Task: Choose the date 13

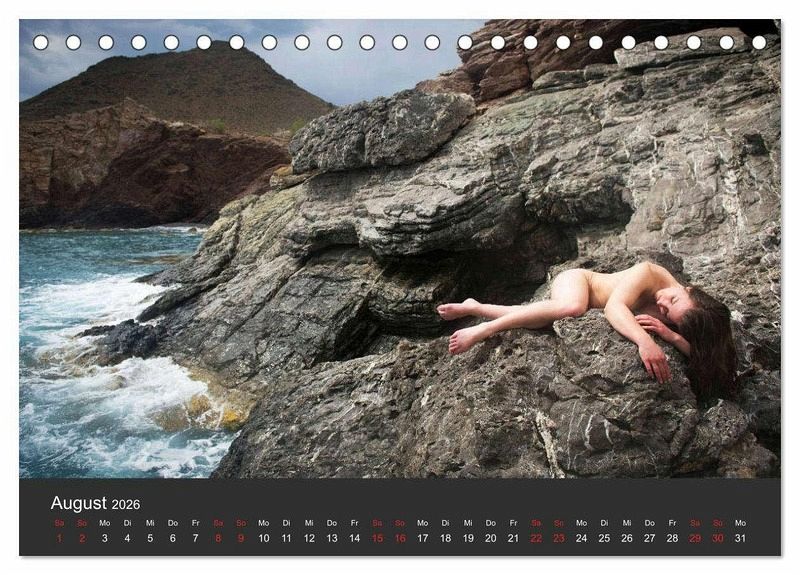Action: pos(332,538)
